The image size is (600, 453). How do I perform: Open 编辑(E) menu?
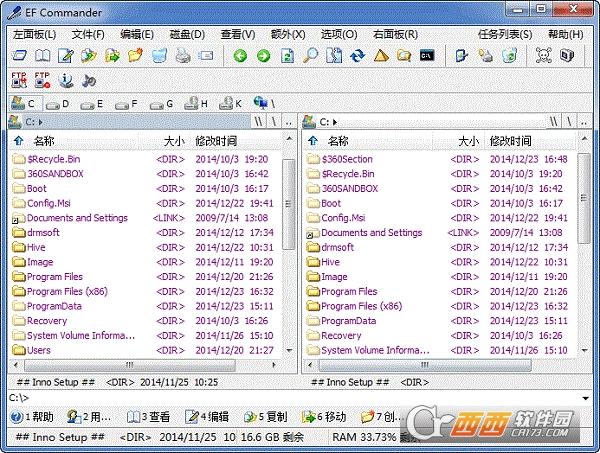137,34
